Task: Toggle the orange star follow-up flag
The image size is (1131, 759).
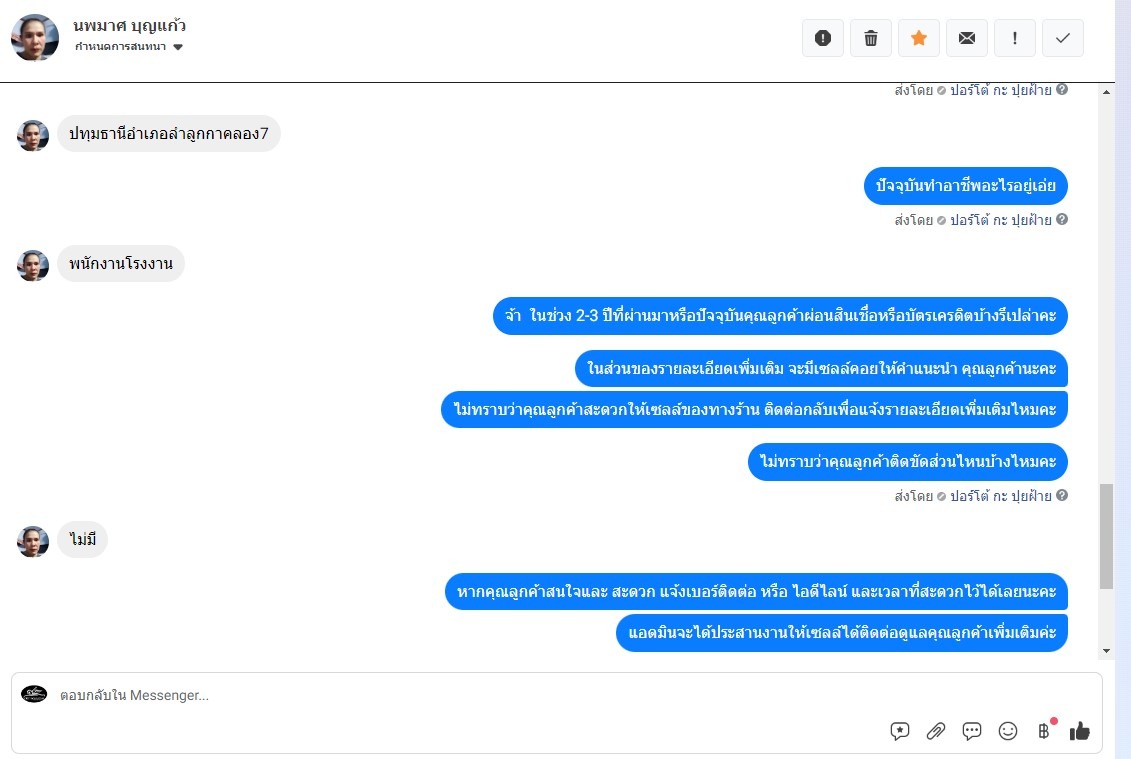Action: 918,38
